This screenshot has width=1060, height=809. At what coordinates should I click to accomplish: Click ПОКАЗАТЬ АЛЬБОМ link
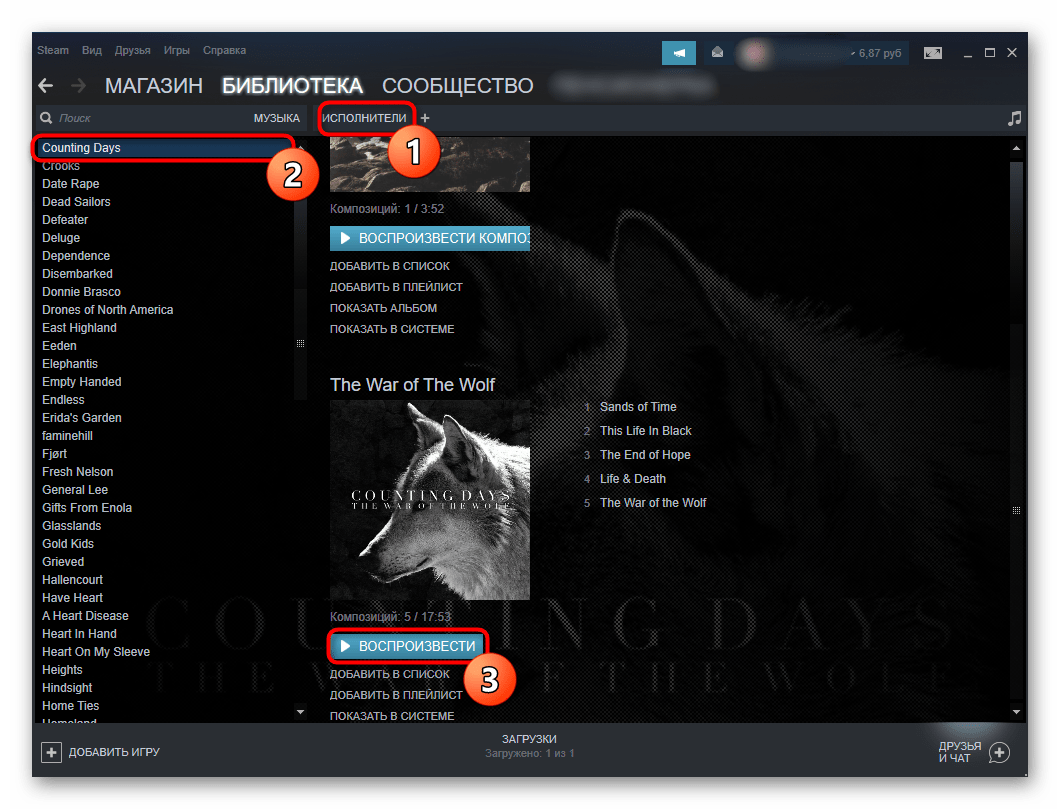coord(383,308)
